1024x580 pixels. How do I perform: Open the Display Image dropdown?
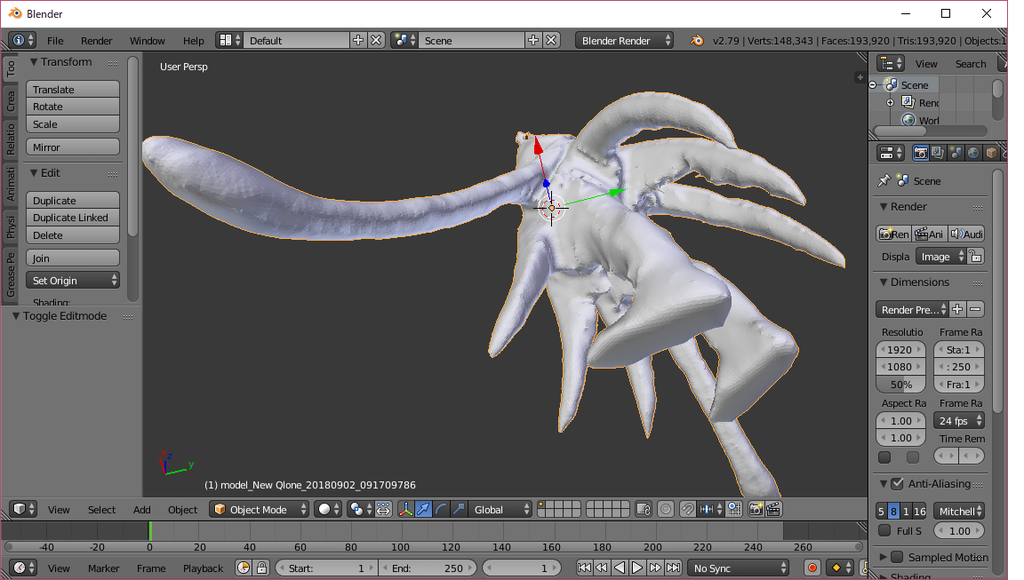coord(941,257)
